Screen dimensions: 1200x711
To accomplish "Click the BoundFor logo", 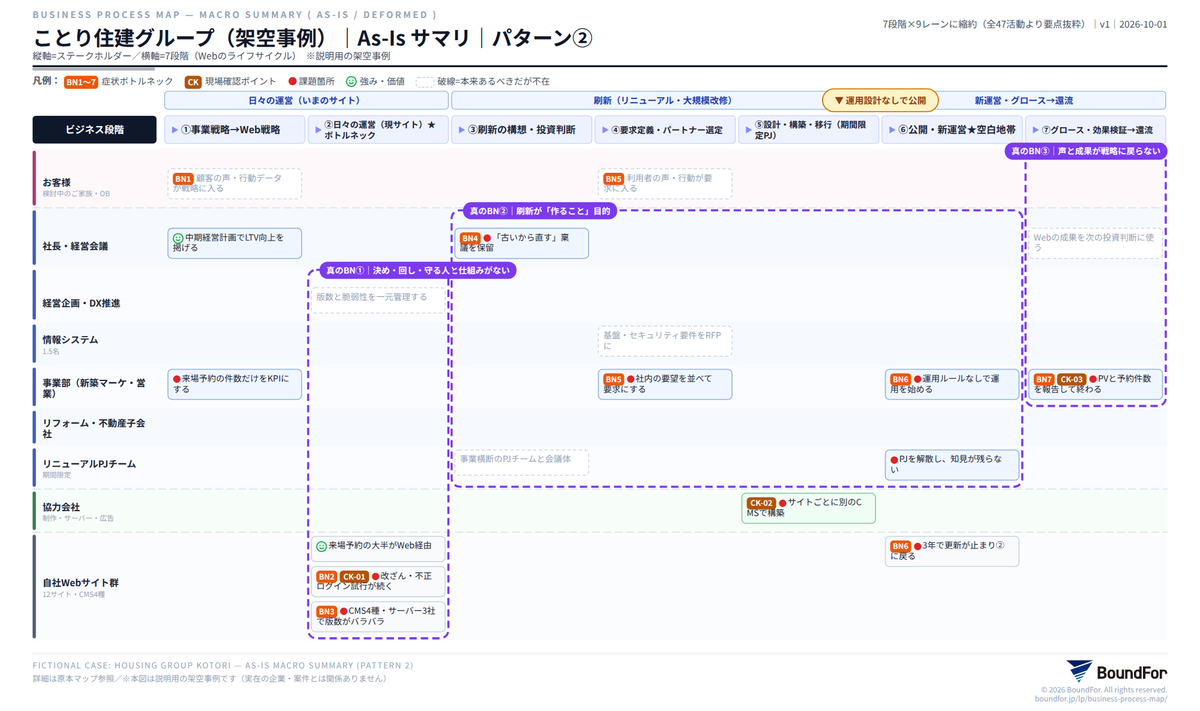I will (x=1116, y=671).
